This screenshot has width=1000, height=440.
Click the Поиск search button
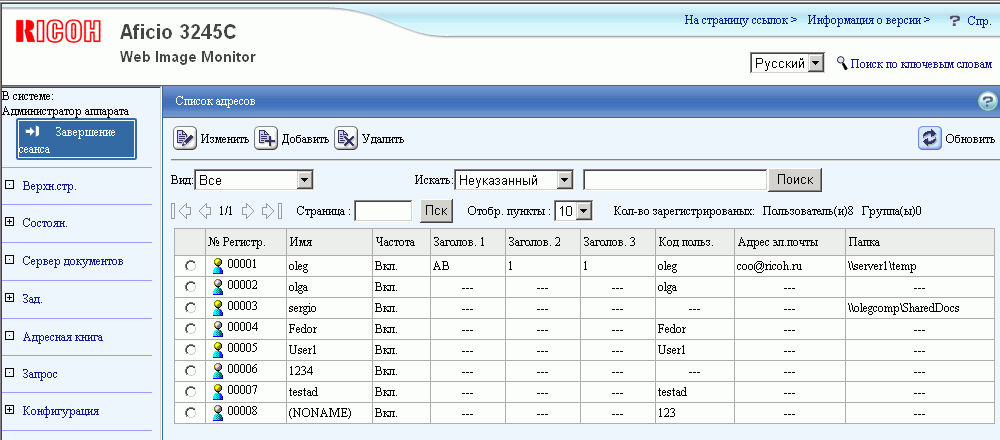pyautogui.click(x=794, y=180)
